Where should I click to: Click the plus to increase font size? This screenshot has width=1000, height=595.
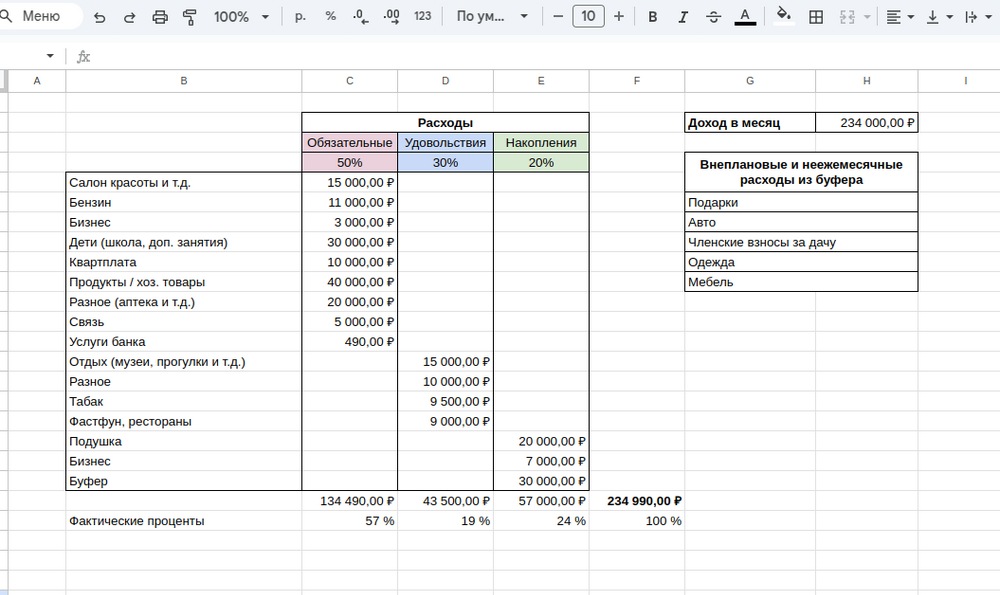coord(619,17)
